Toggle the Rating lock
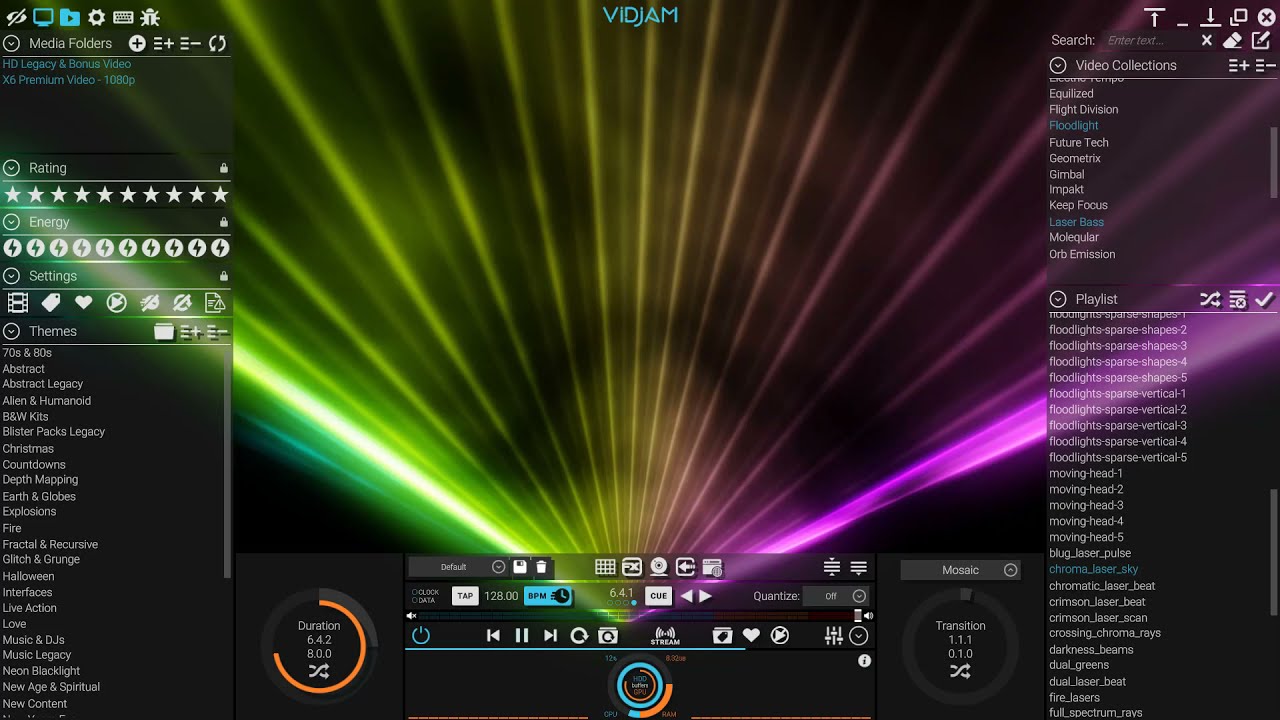 click(223, 168)
